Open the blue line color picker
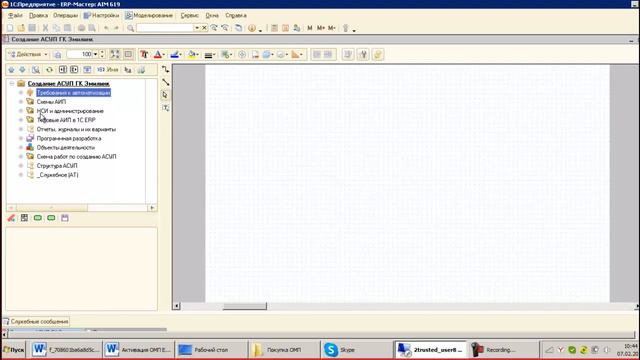The image size is (640, 360). [176, 54]
